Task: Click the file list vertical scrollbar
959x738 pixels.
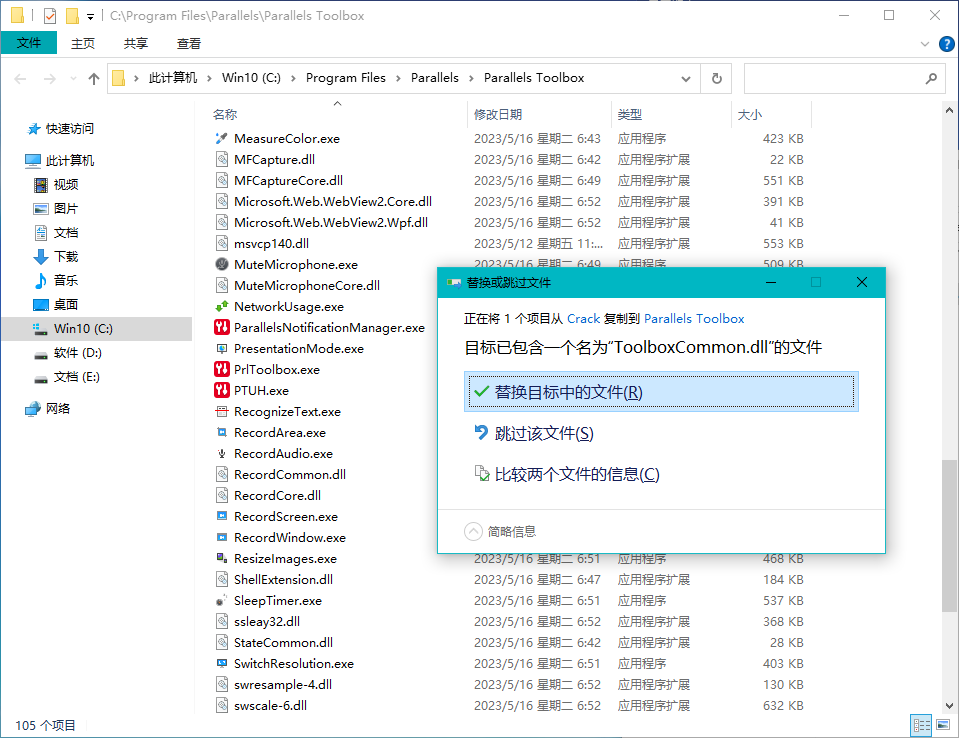Action: 949,536
